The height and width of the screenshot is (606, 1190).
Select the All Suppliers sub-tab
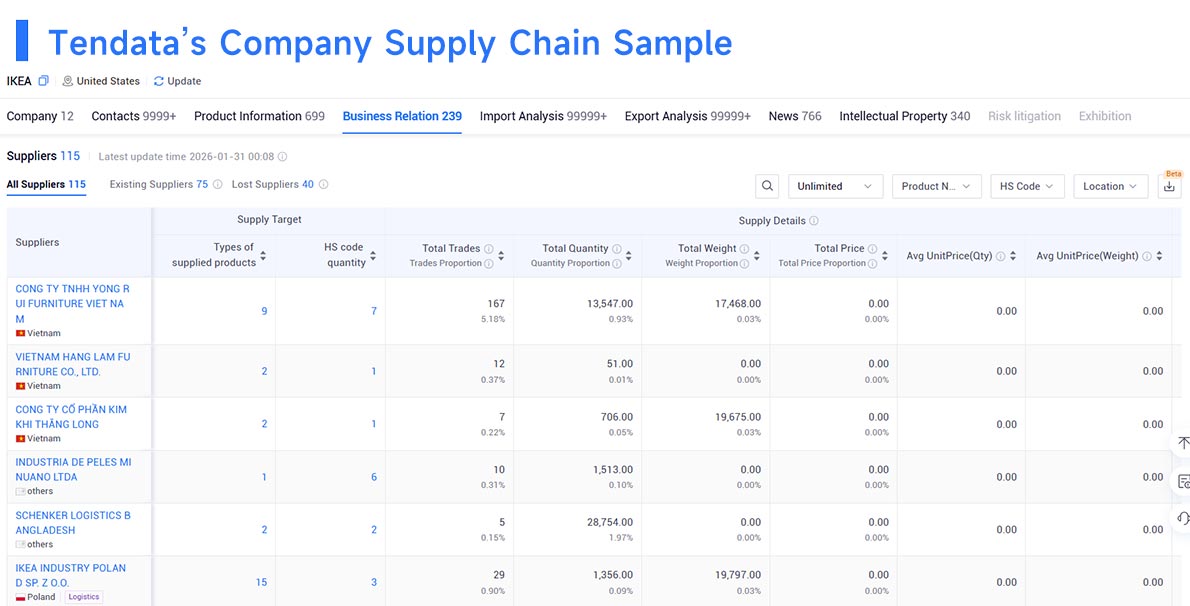pyautogui.click(x=46, y=185)
